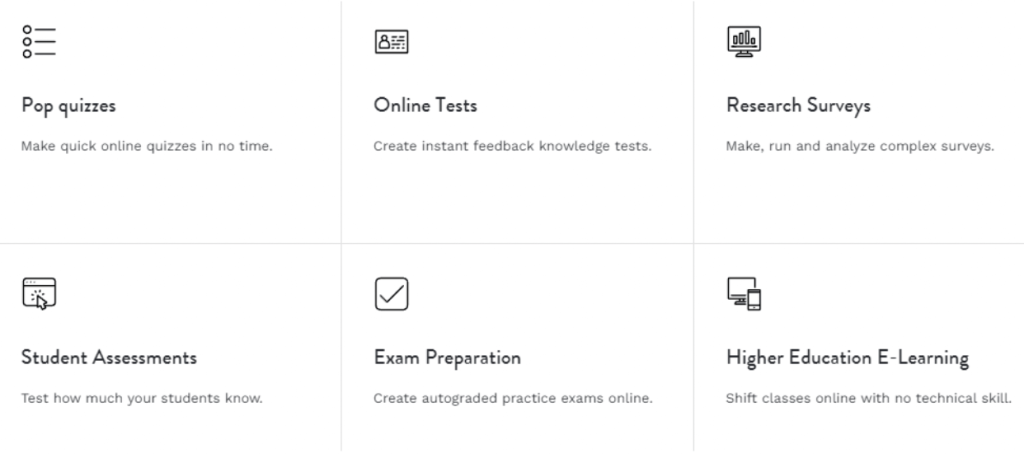Image resolution: width=1024 pixels, height=458 pixels.
Task: Select 'Create autograded practice exams online' text
Action: pyautogui.click(x=513, y=398)
